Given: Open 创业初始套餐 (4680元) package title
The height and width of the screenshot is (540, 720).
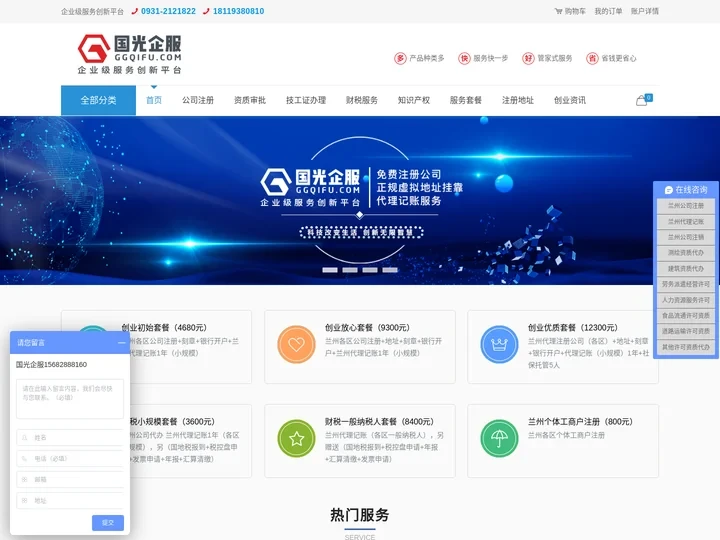Looking at the screenshot, I should pos(164,327).
